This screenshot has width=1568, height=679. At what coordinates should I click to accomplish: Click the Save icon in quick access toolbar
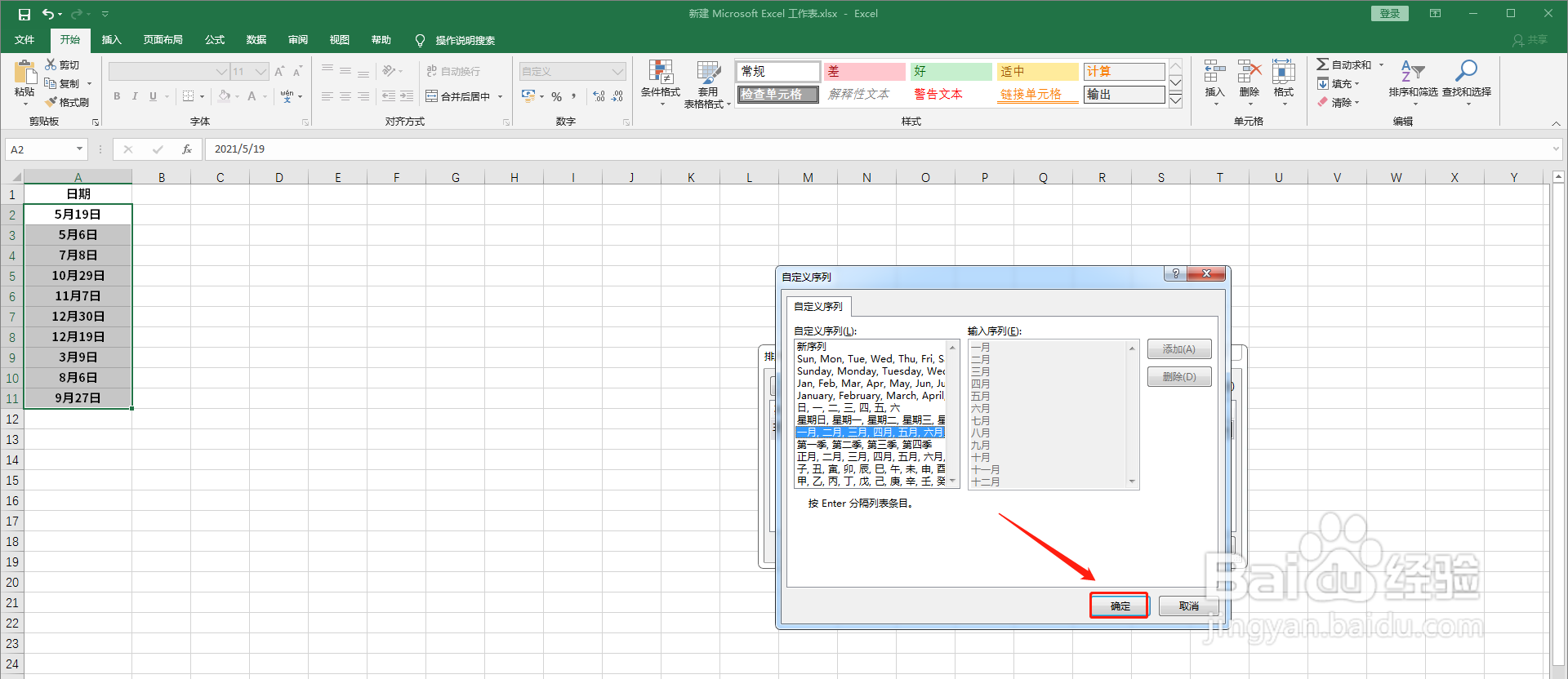click(24, 14)
